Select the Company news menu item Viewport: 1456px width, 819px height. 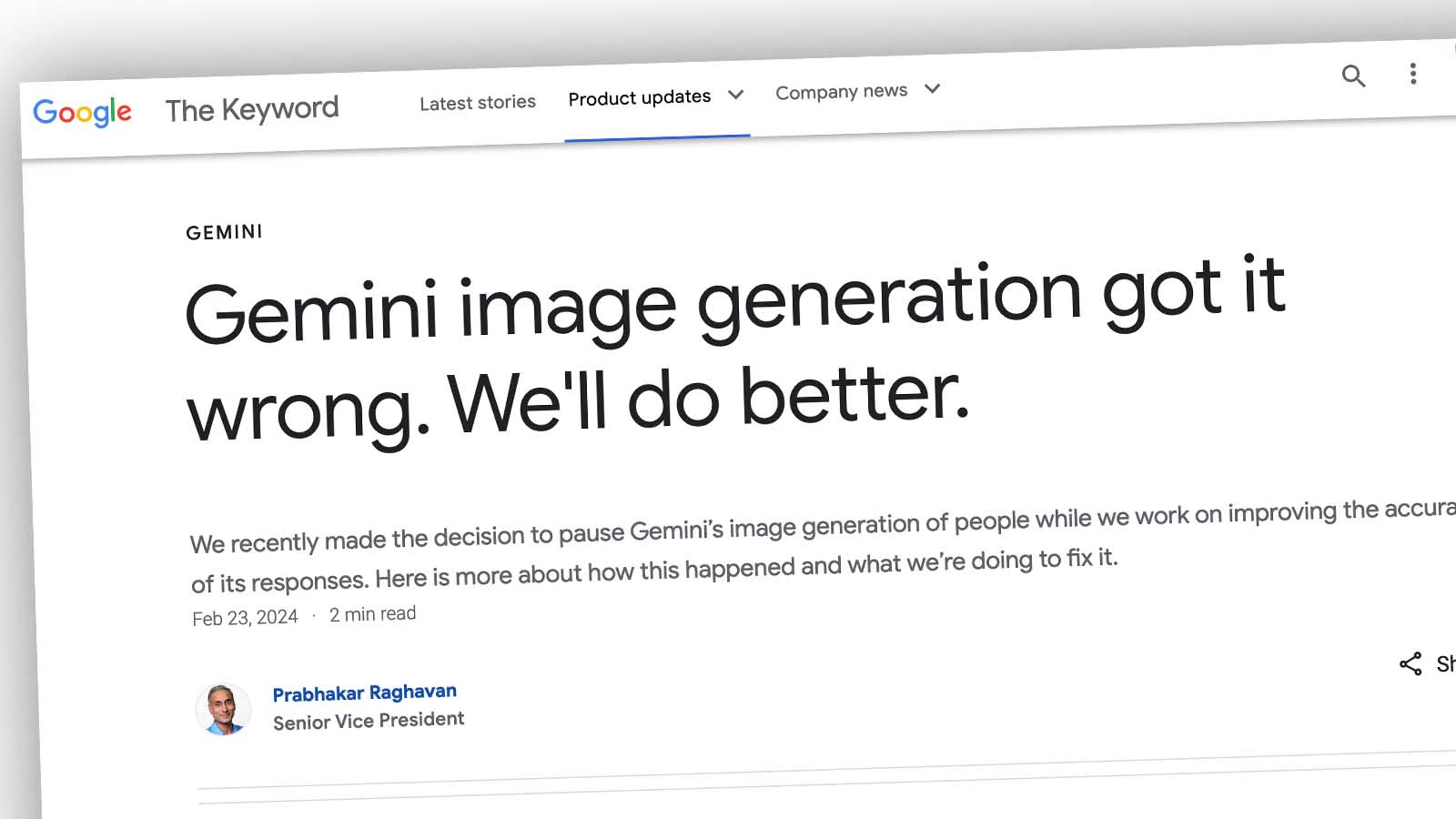[841, 92]
